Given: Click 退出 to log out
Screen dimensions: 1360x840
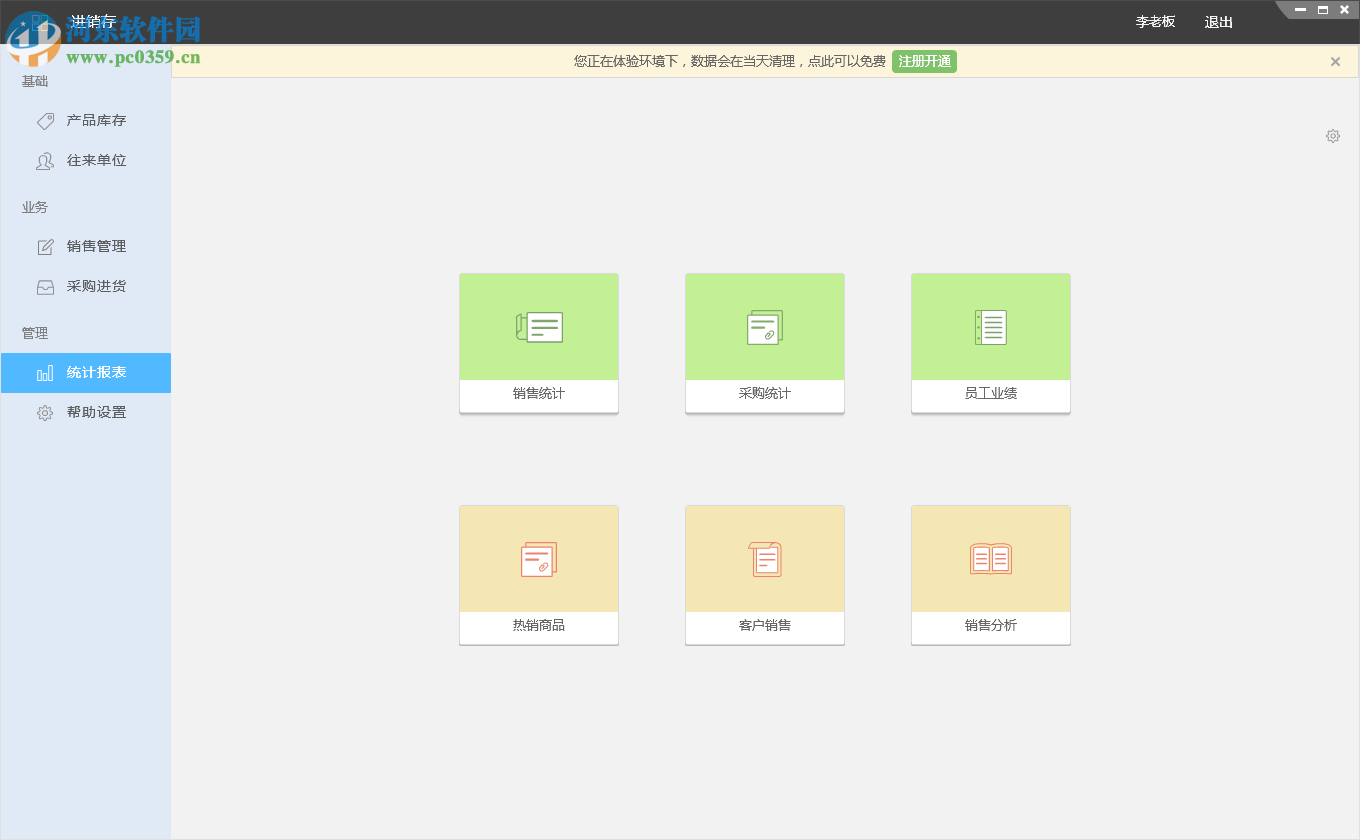Looking at the screenshot, I should coord(1219,22).
